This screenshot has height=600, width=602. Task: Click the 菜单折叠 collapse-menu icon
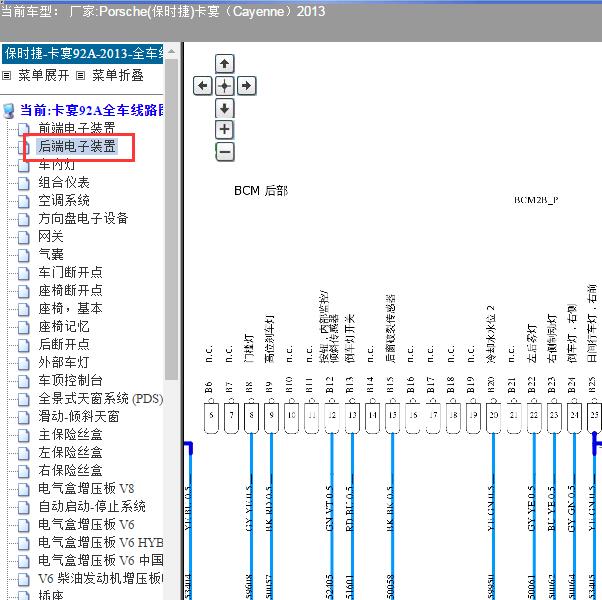point(80,75)
